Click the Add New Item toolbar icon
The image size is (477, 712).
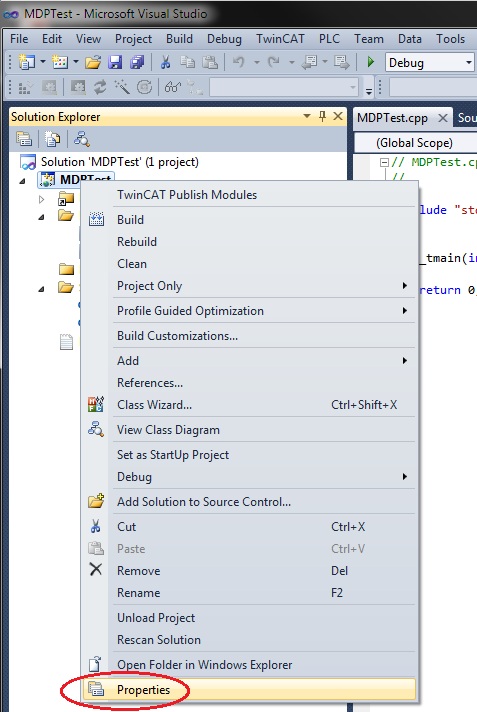tap(60, 62)
